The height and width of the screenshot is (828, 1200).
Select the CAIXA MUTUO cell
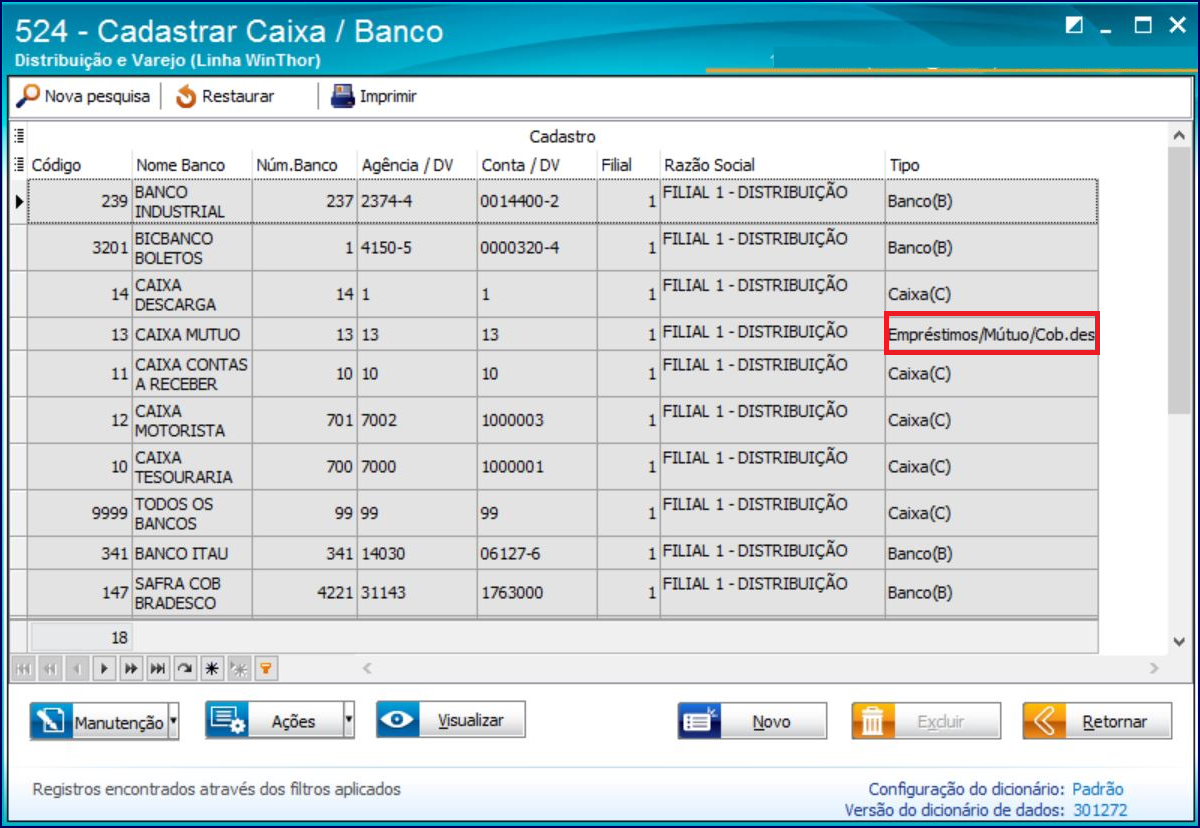click(x=192, y=335)
